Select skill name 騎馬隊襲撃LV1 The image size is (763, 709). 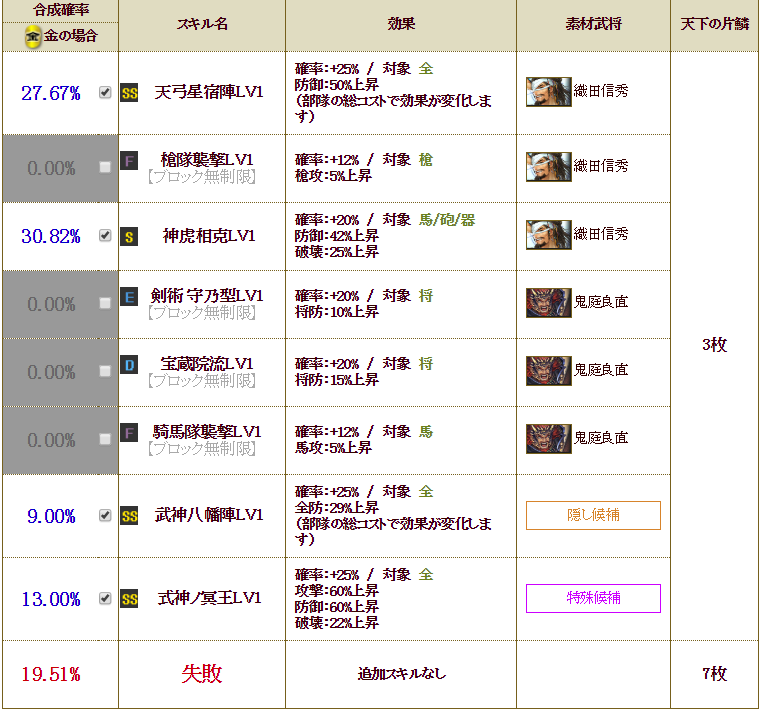pos(207,432)
